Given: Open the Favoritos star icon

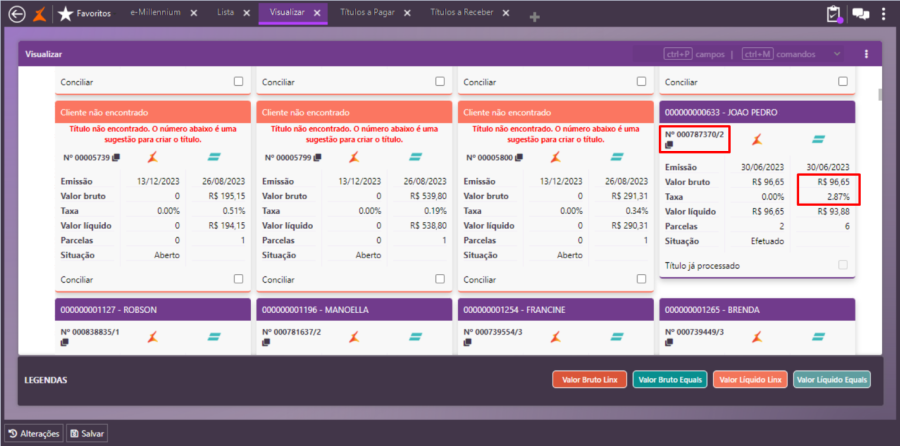Looking at the screenshot, I should click(65, 14).
